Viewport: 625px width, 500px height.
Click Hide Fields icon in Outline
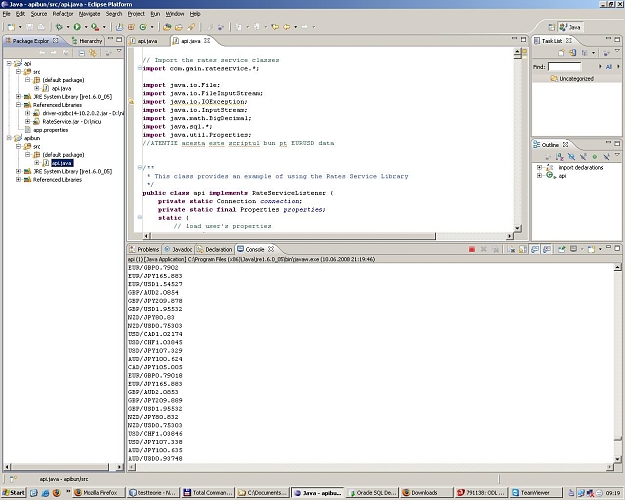coord(571,157)
